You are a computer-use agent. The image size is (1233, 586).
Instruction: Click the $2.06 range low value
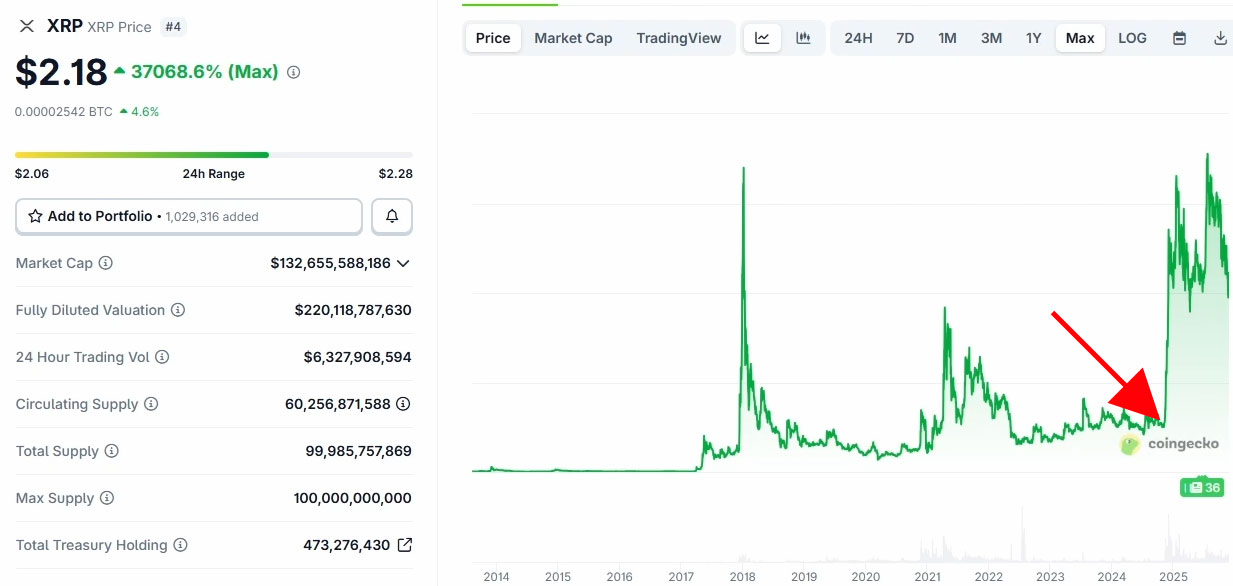32,174
